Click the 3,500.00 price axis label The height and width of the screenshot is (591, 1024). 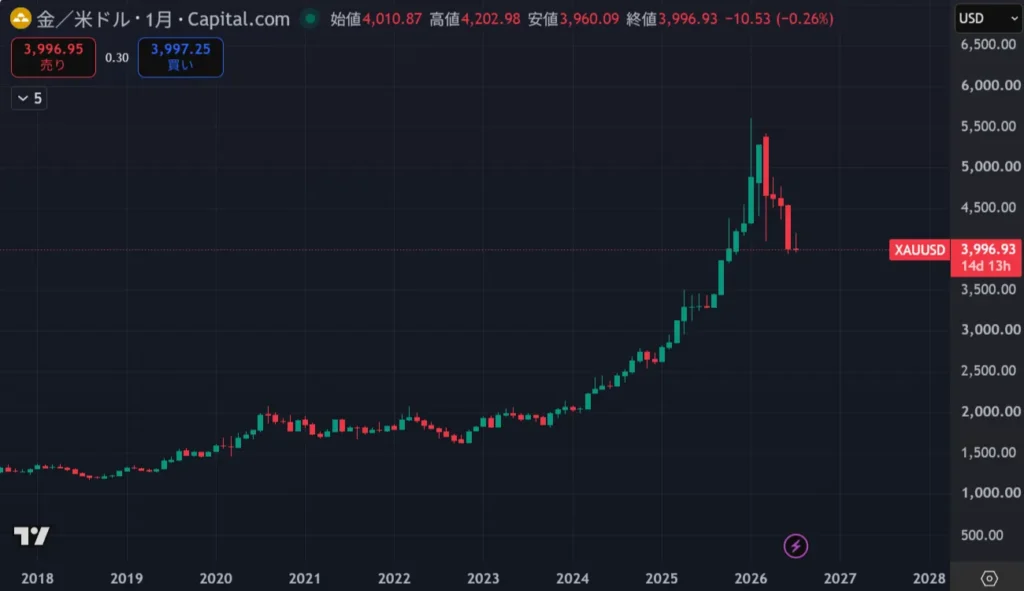tap(988, 289)
